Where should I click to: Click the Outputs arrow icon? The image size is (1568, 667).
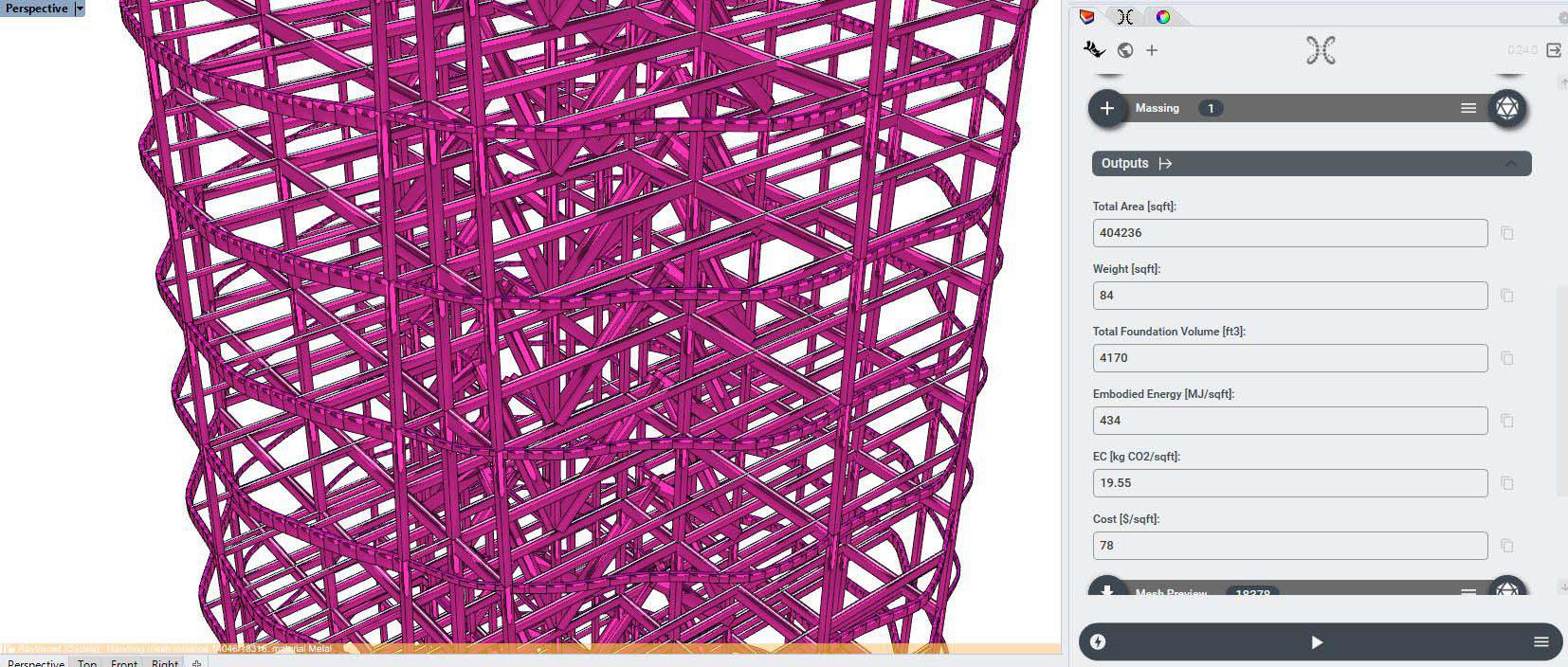click(1165, 164)
